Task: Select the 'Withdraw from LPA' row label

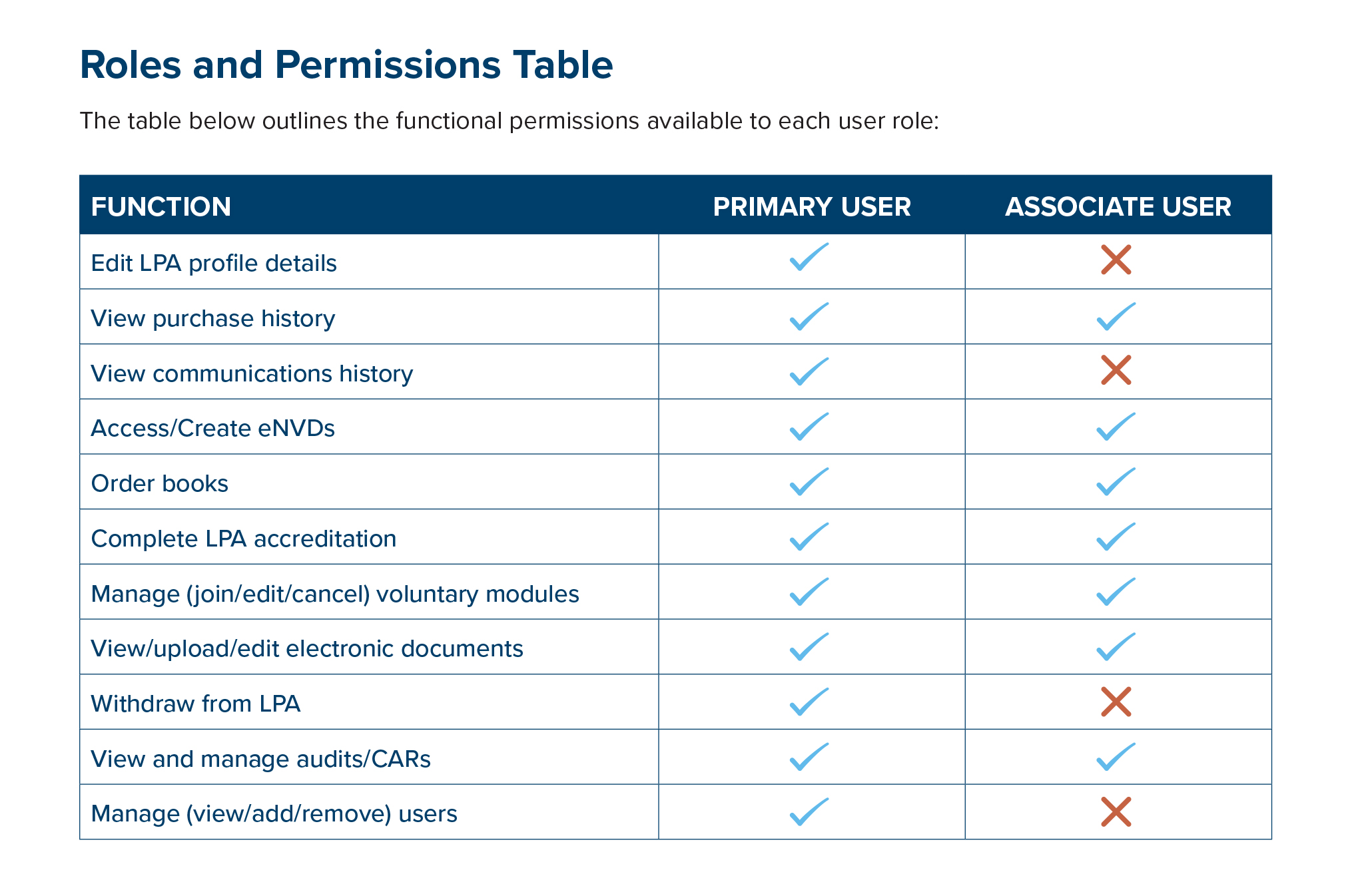Action: [195, 704]
